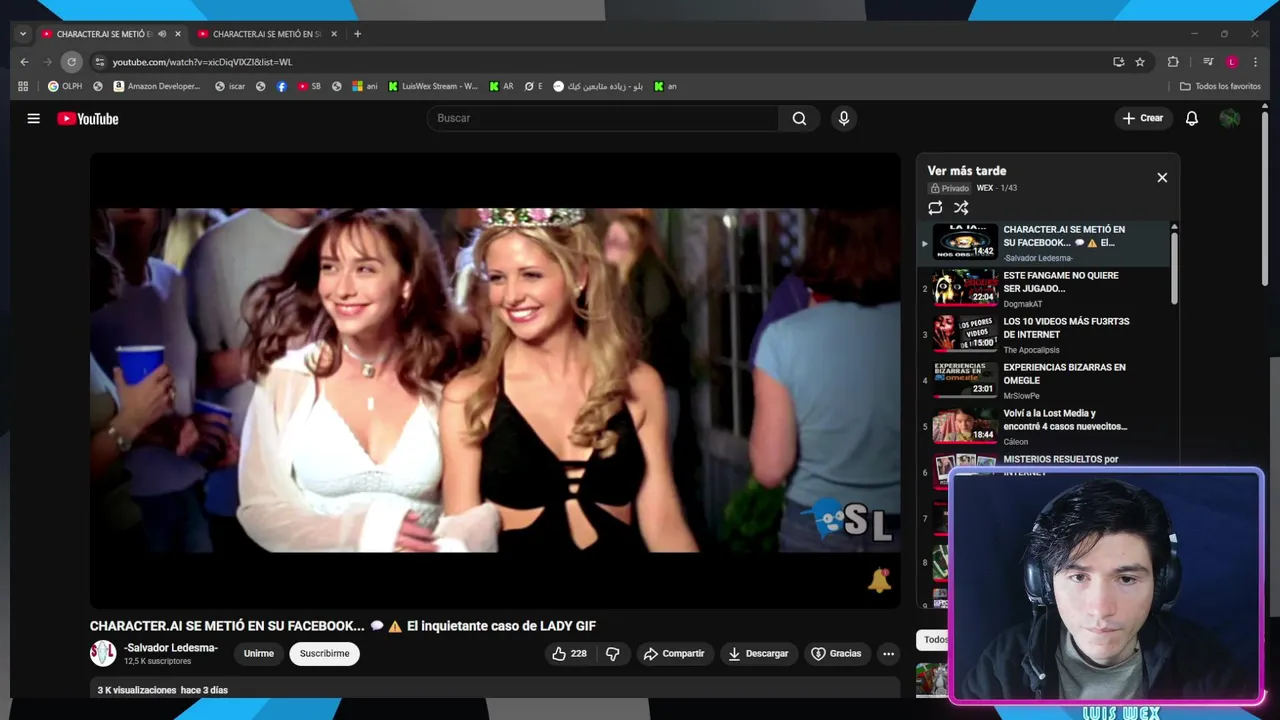Mute the first tab via speaker icon

click(162, 34)
